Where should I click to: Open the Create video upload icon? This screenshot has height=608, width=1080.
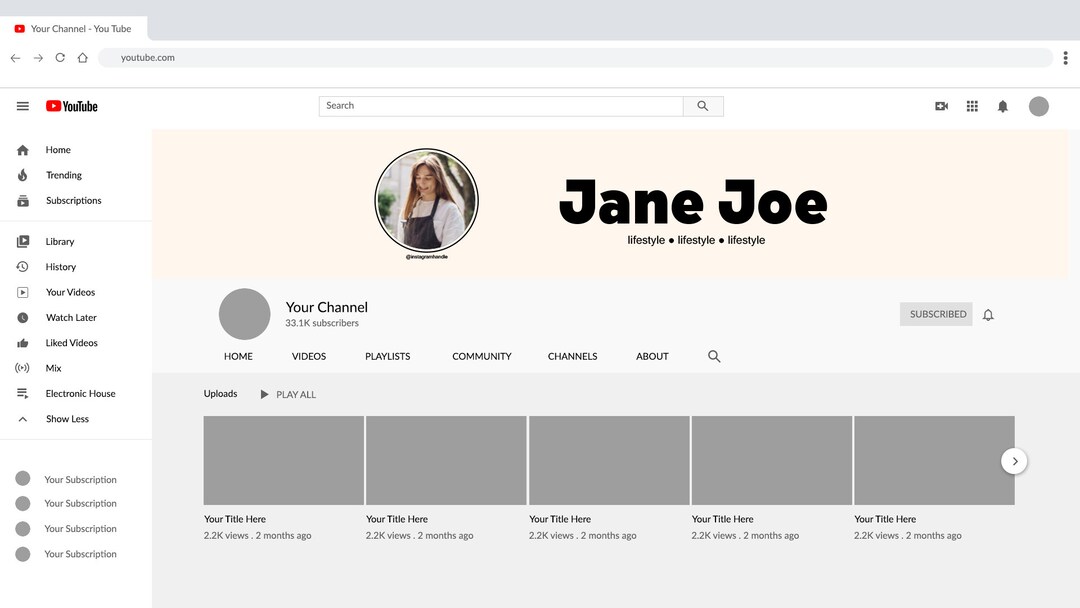coord(940,105)
